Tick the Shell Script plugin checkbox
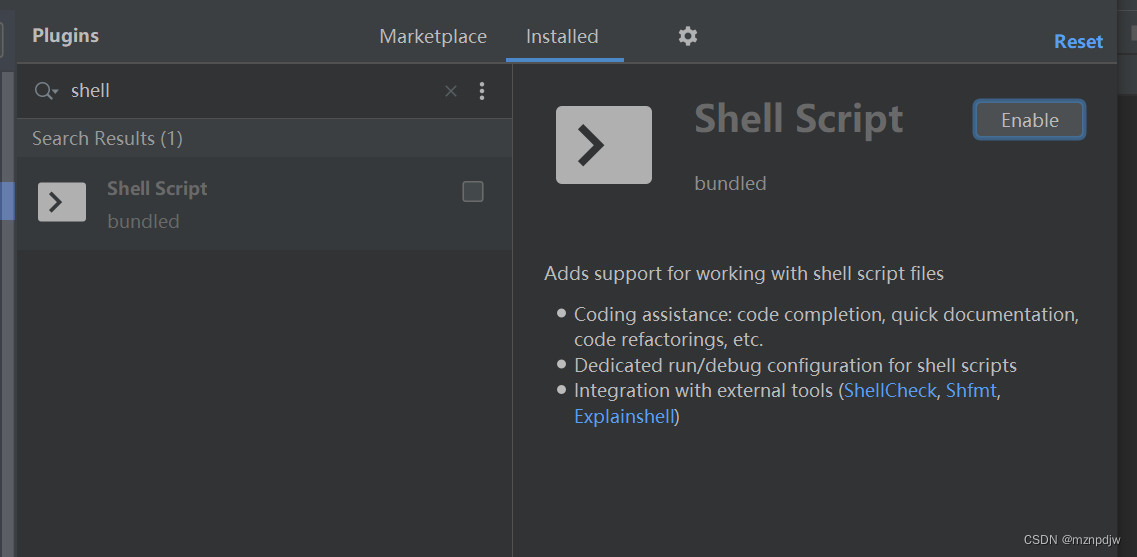 tap(473, 191)
